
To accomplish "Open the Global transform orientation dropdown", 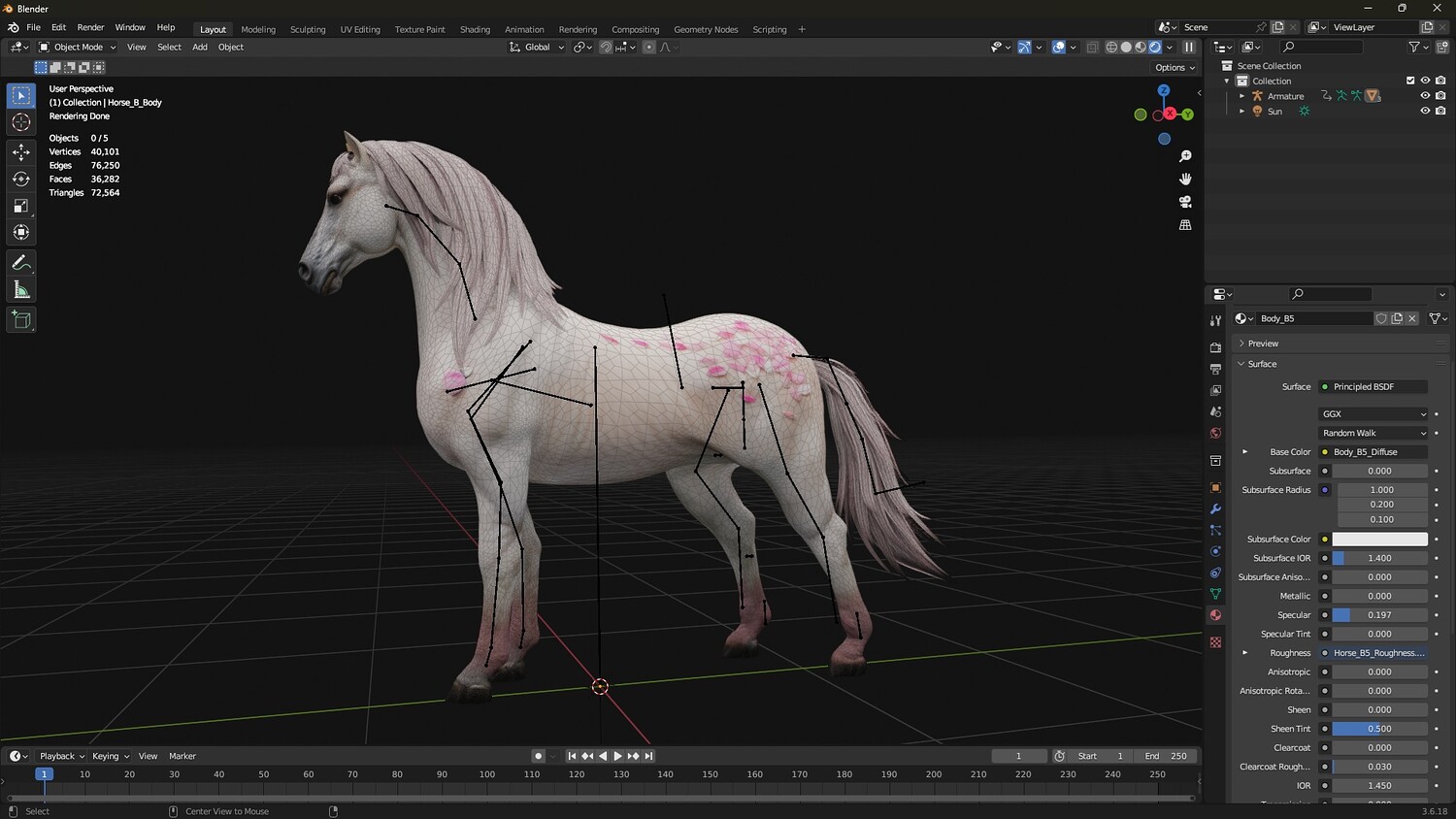I will tap(537, 47).
